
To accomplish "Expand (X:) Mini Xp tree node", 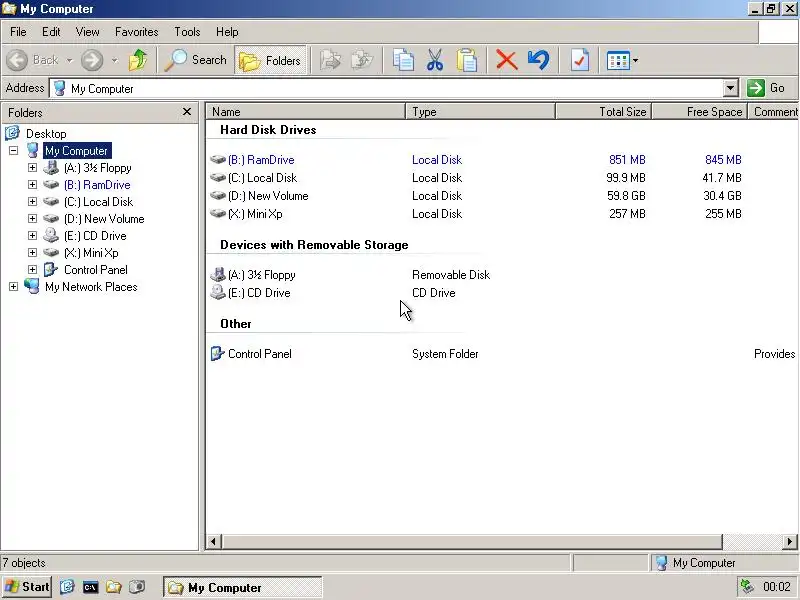I will pyautogui.click(x=32, y=252).
